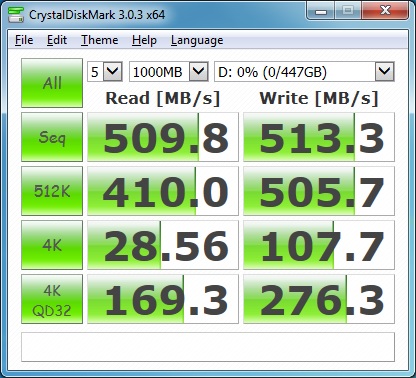This screenshot has height=378, width=416.
Task: Open the Language menu
Action: tap(197, 40)
